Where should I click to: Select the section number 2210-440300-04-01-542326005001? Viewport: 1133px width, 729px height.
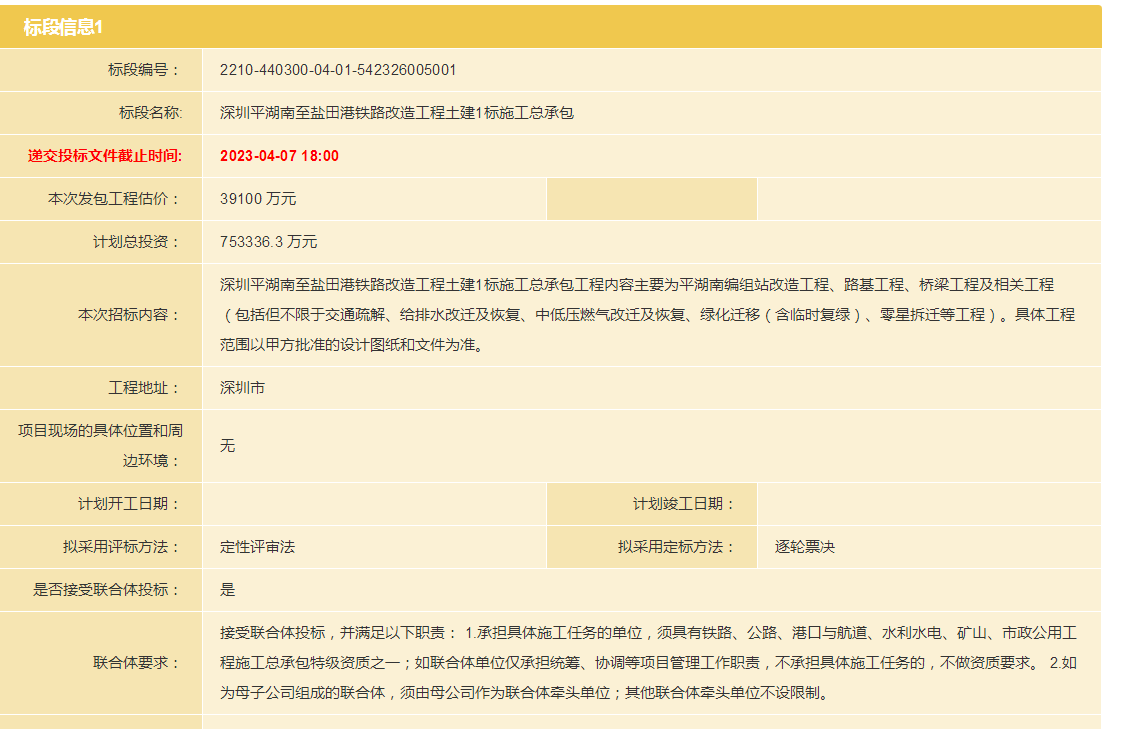[338, 70]
